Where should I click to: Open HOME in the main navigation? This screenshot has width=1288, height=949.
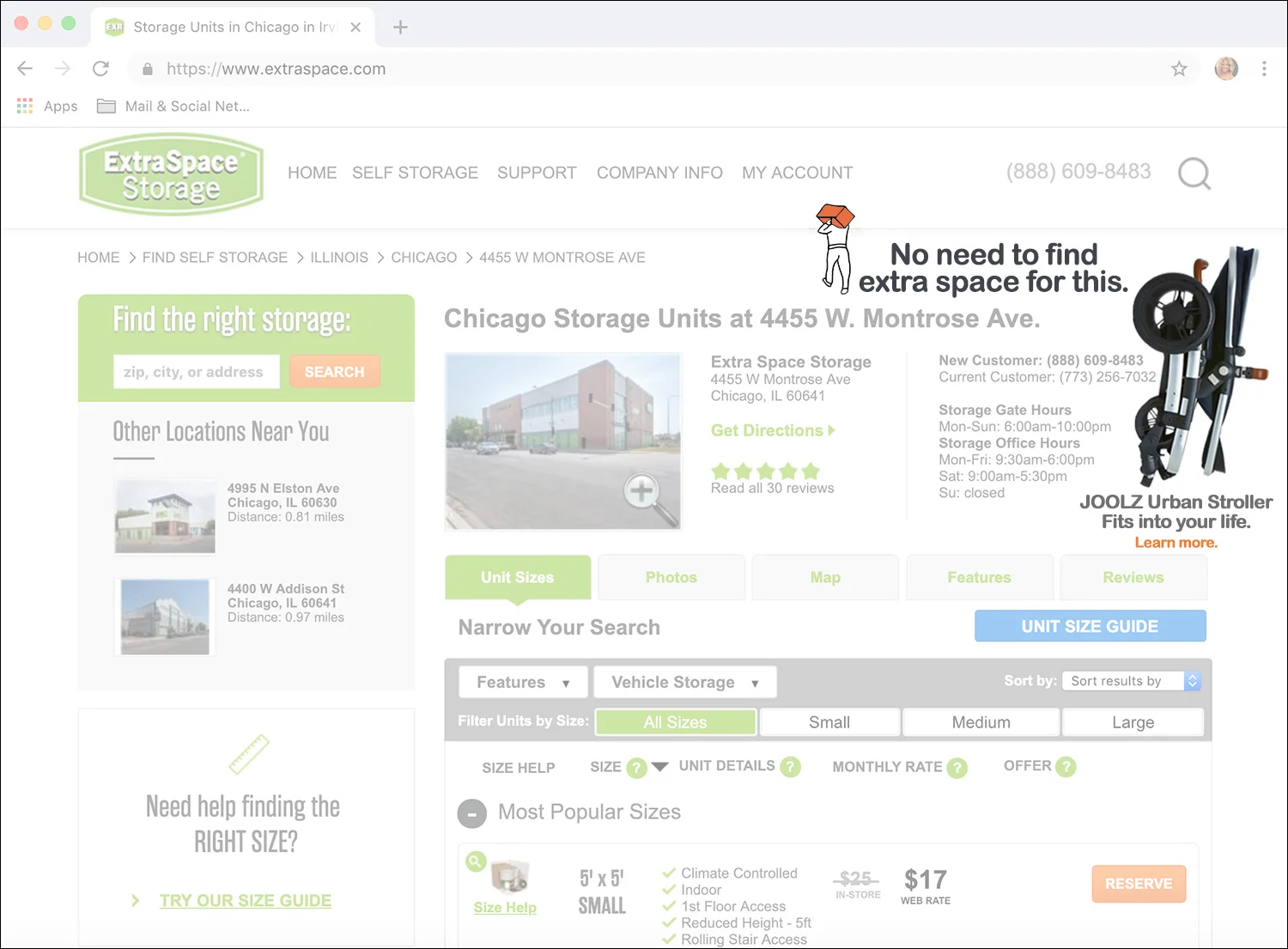[312, 173]
